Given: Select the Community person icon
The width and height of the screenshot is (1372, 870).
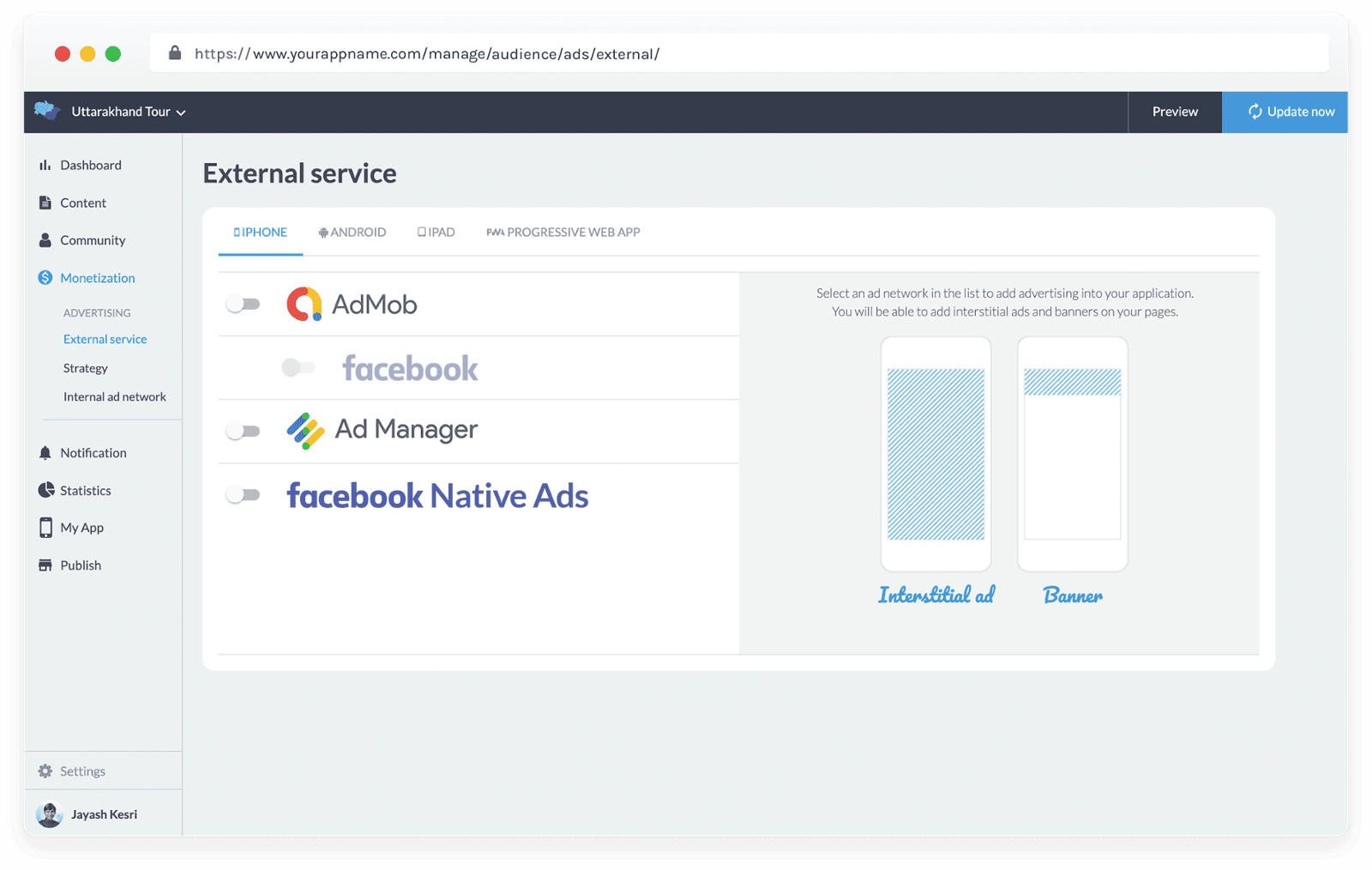Looking at the screenshot, I should pos(45,241).
